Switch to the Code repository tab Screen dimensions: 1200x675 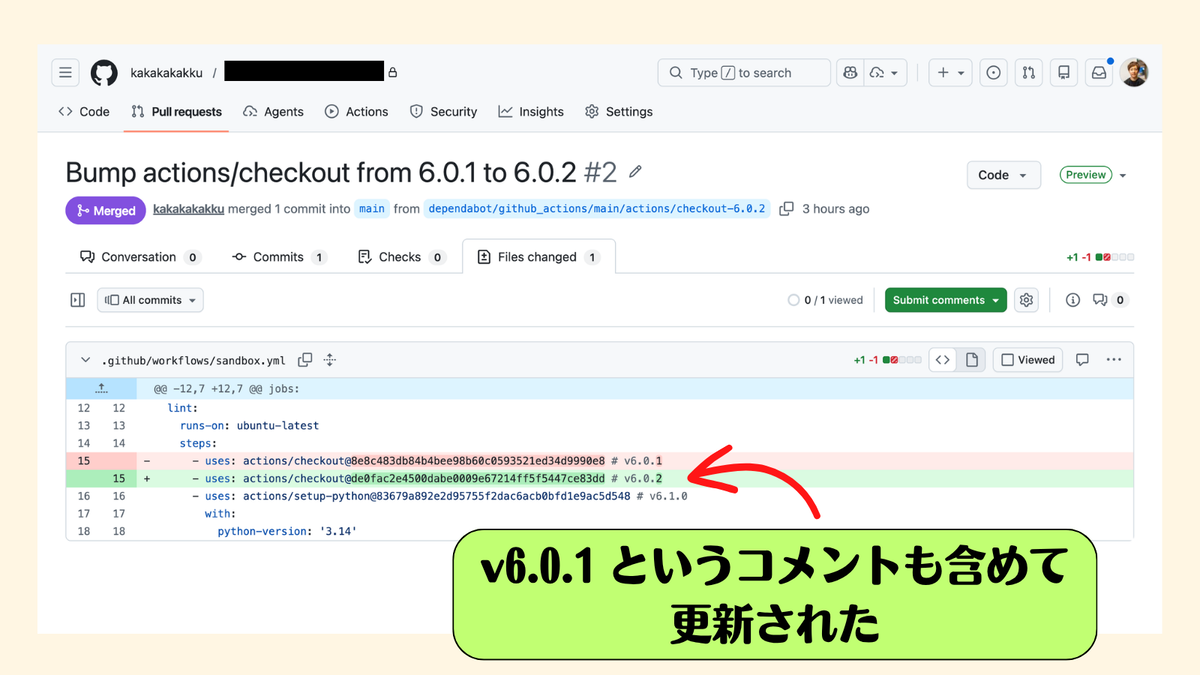pyautogui.click(x=84, y=112)
